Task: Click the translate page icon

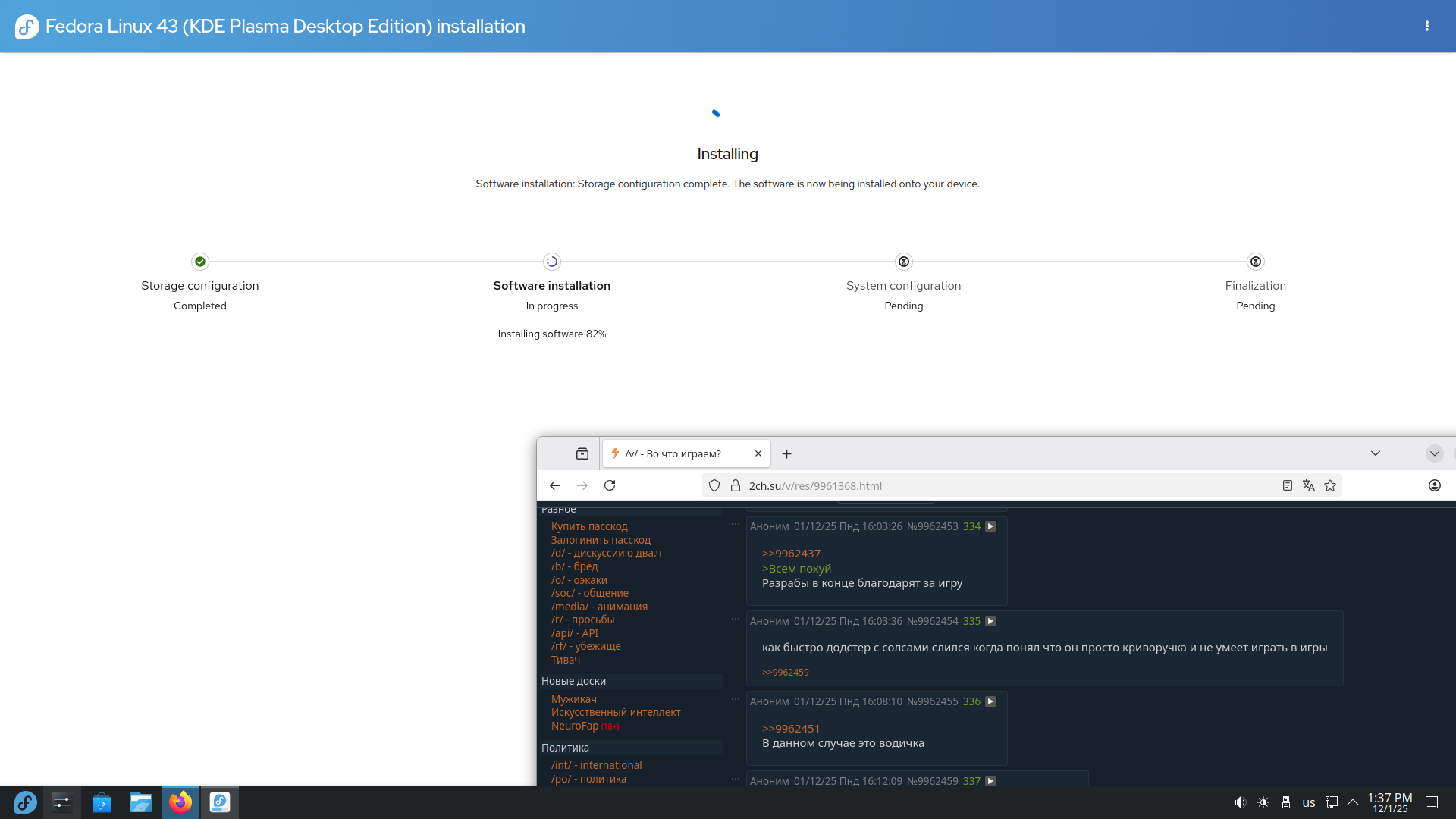Action: [x=1308, y=485]
